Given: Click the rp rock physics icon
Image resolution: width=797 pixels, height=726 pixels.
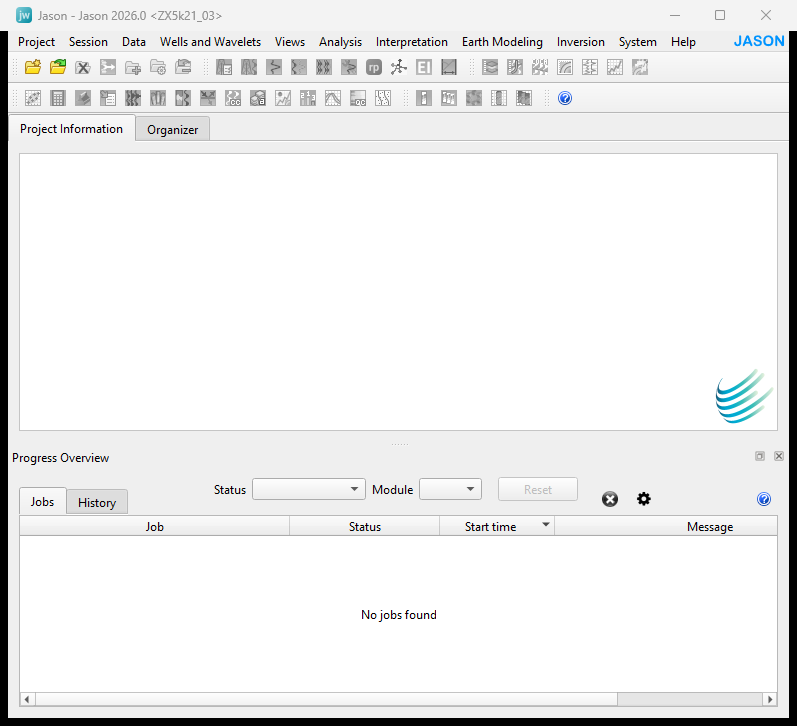Looking at the screenshot, I should (374, 67).
